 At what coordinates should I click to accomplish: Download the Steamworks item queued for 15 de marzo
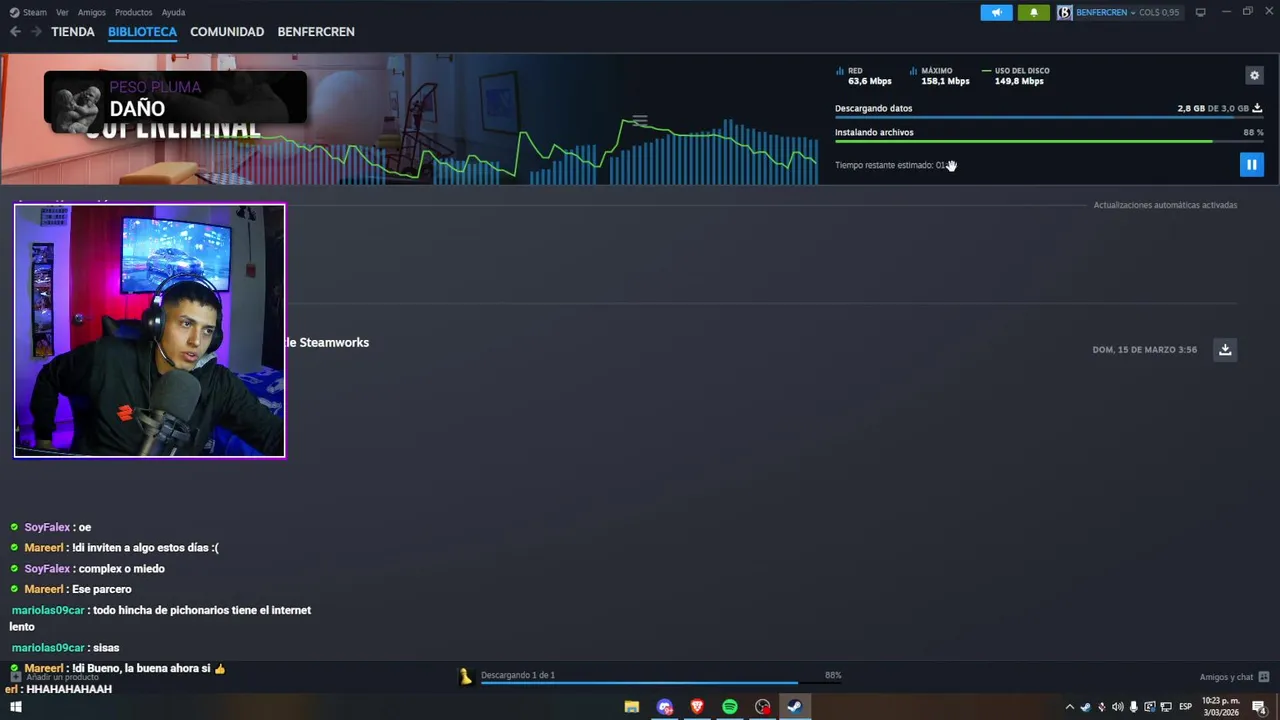[1225, 349]
